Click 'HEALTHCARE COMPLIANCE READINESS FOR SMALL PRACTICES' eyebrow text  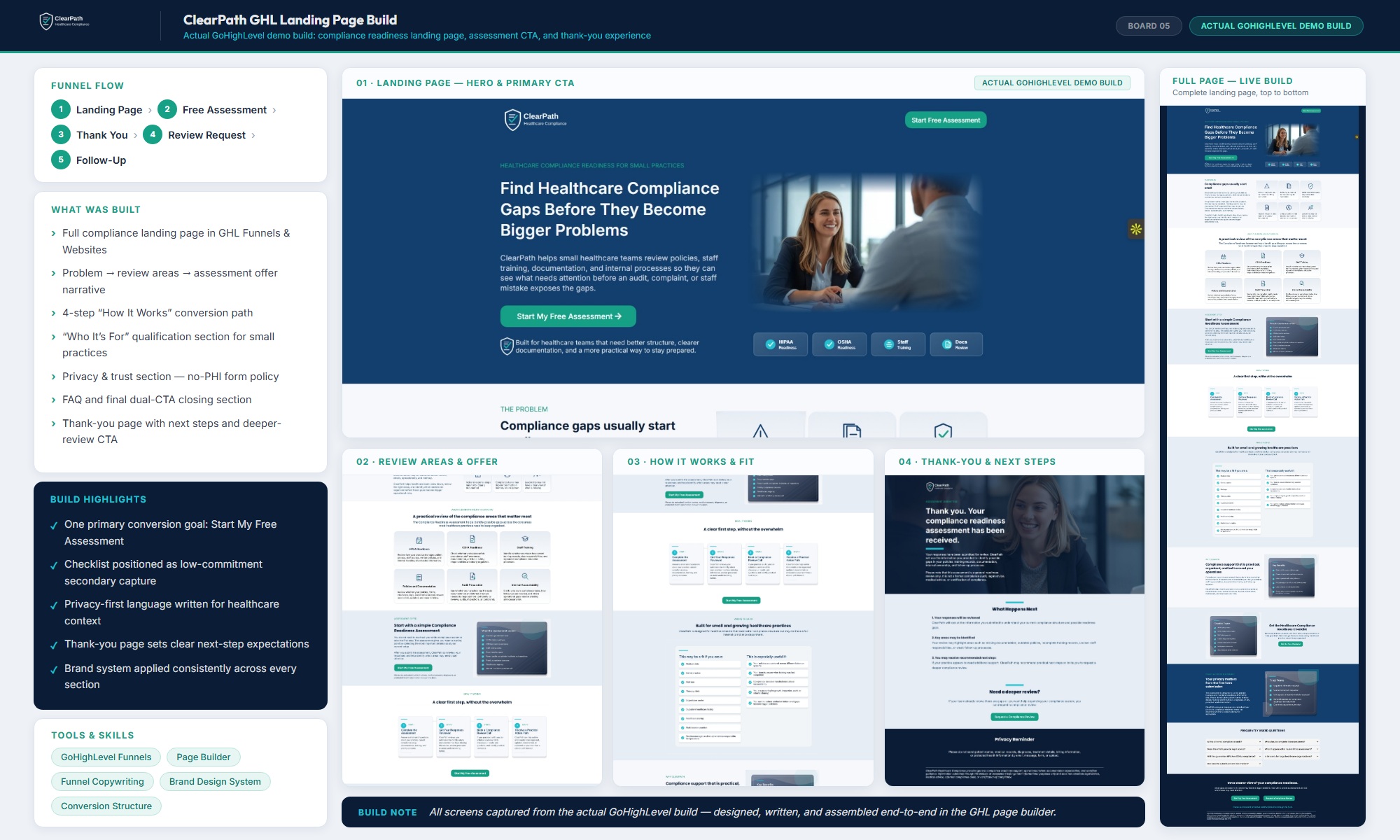pyautogui.click(x=591, y=166)
